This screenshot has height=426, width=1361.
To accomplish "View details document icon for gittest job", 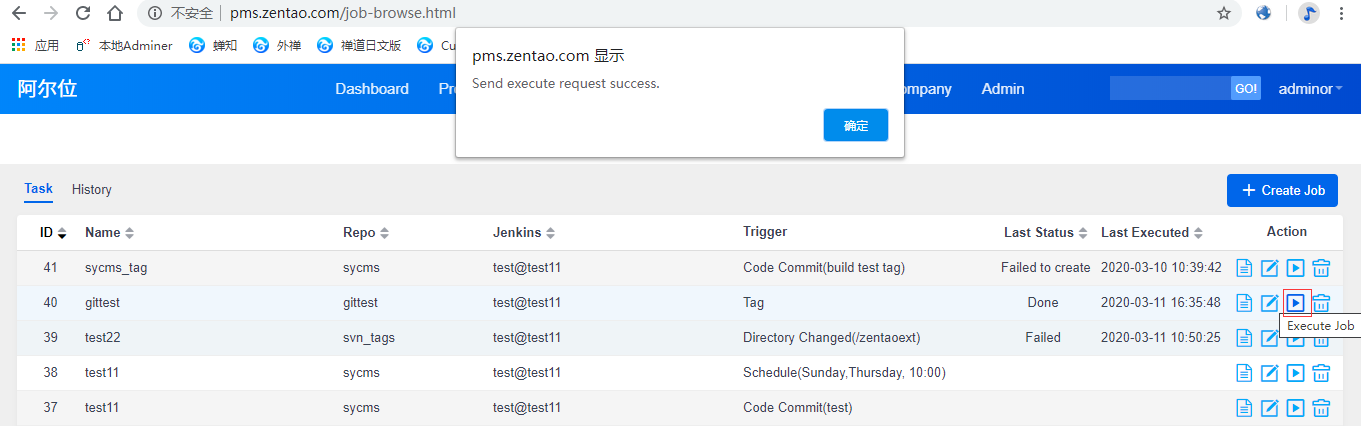I will pyautogui.click(x=1244, y=302).
